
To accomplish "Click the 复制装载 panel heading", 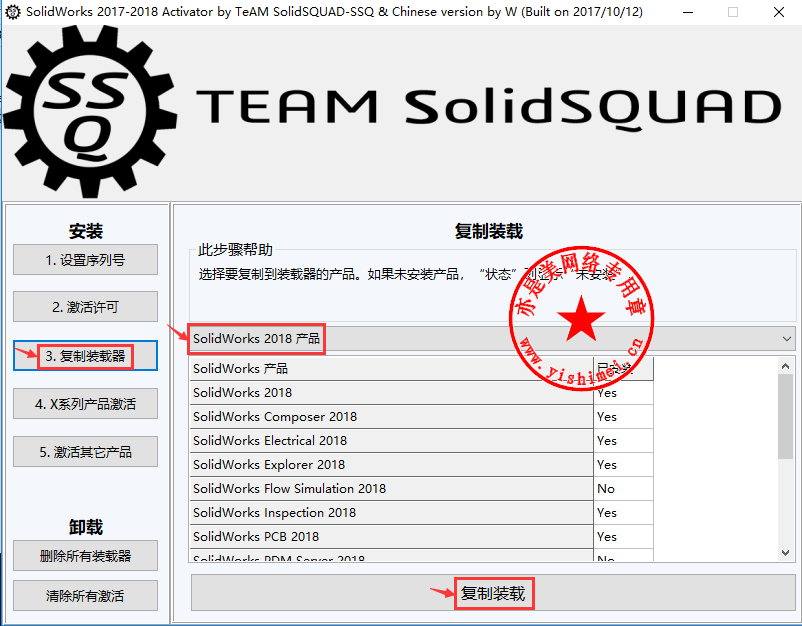I will coord(488,231).
